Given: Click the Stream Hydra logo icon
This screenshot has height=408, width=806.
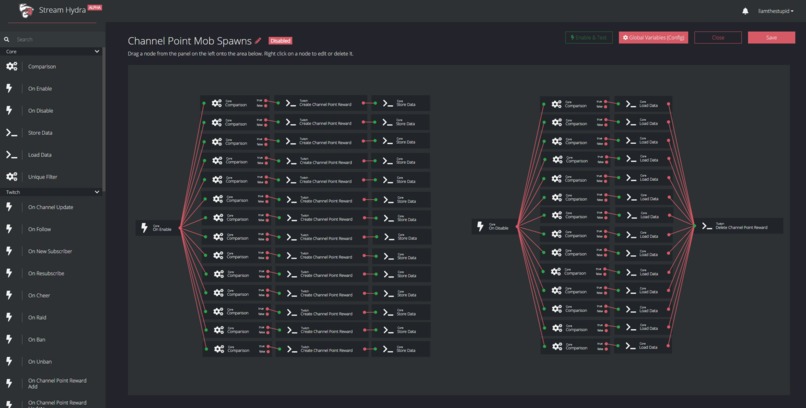Looking at the screenshot, I should click(x=26, y=10).
